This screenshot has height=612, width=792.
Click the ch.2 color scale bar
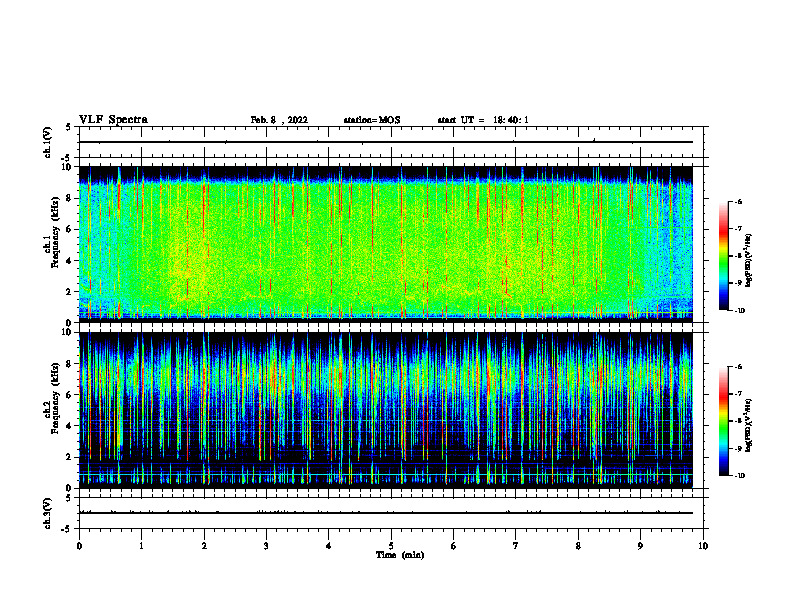click(x=723, y=421)
